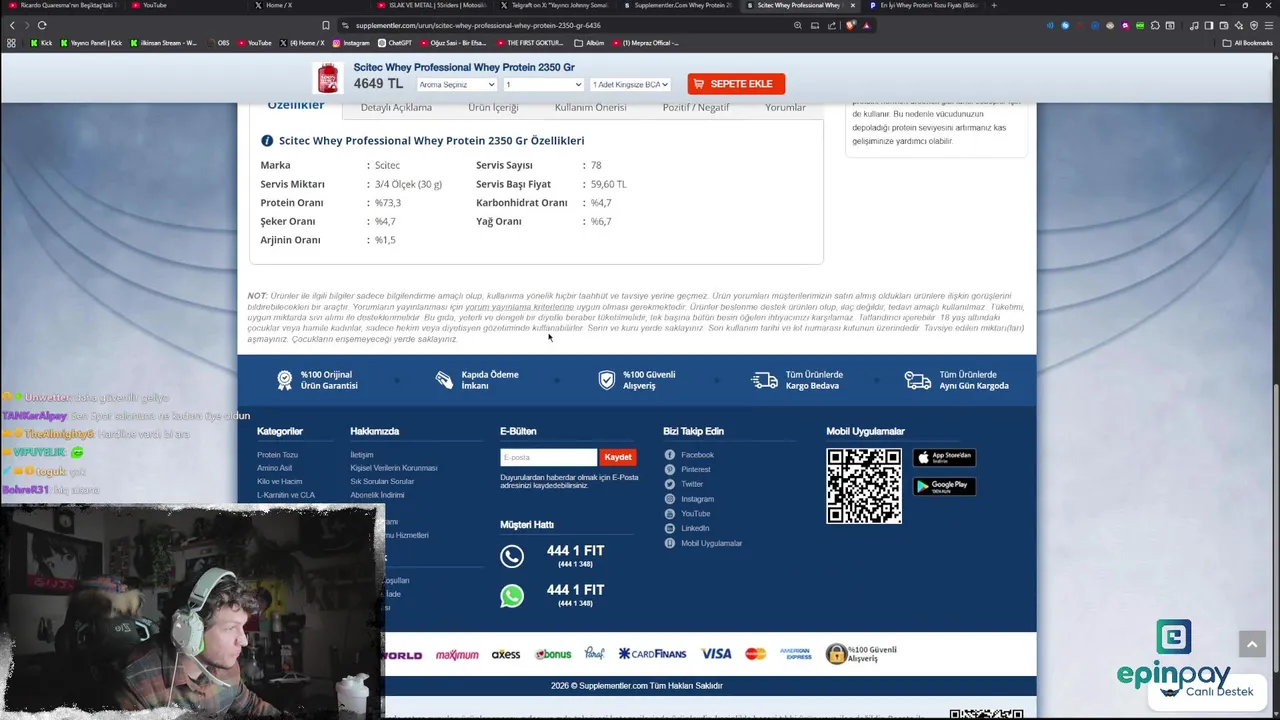Open the Kilo ve Hacim footer link
This screenshot has width=1280, height=720.
279,481
